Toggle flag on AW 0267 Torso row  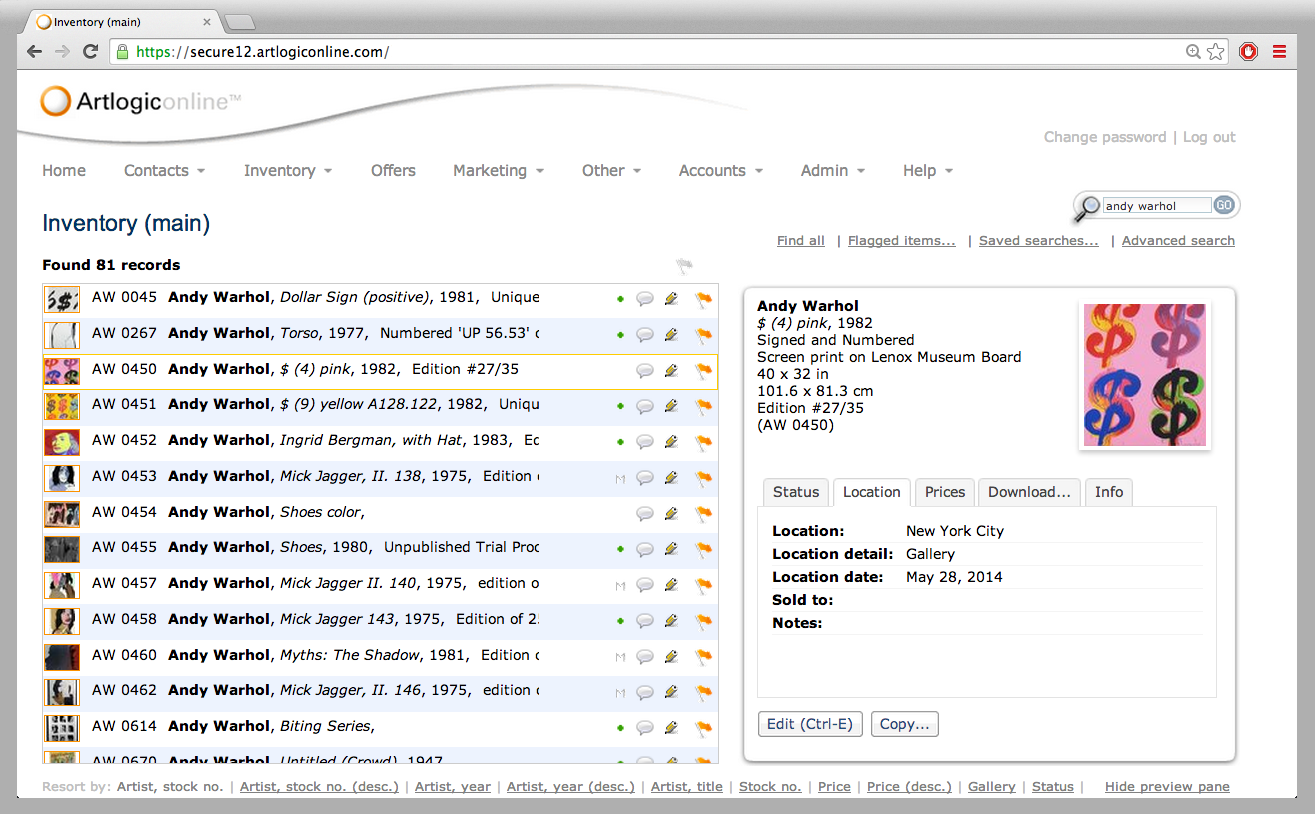click(703, 334)
